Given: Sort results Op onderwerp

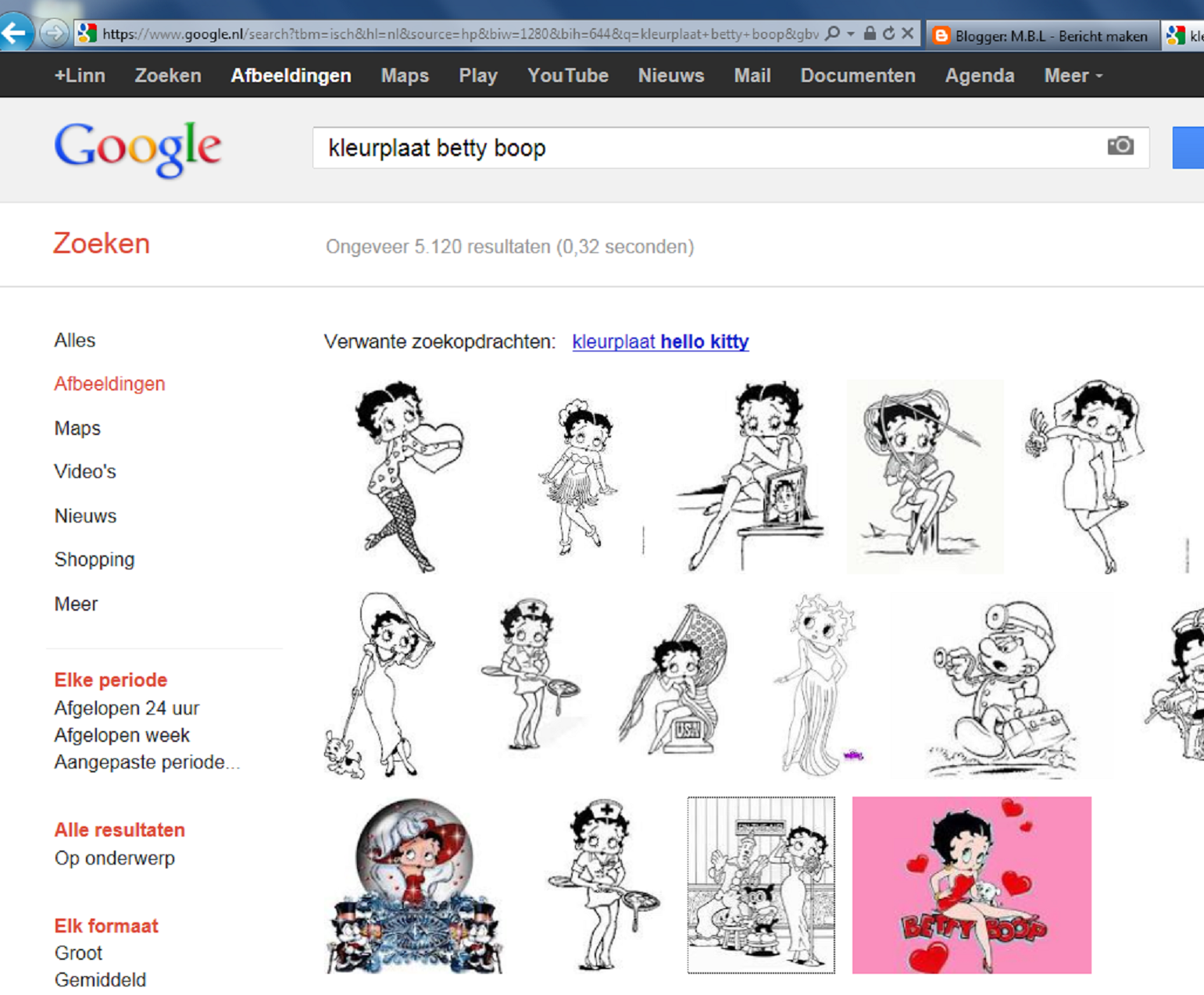Looking at the screenshot, I should tap(115, 858).
